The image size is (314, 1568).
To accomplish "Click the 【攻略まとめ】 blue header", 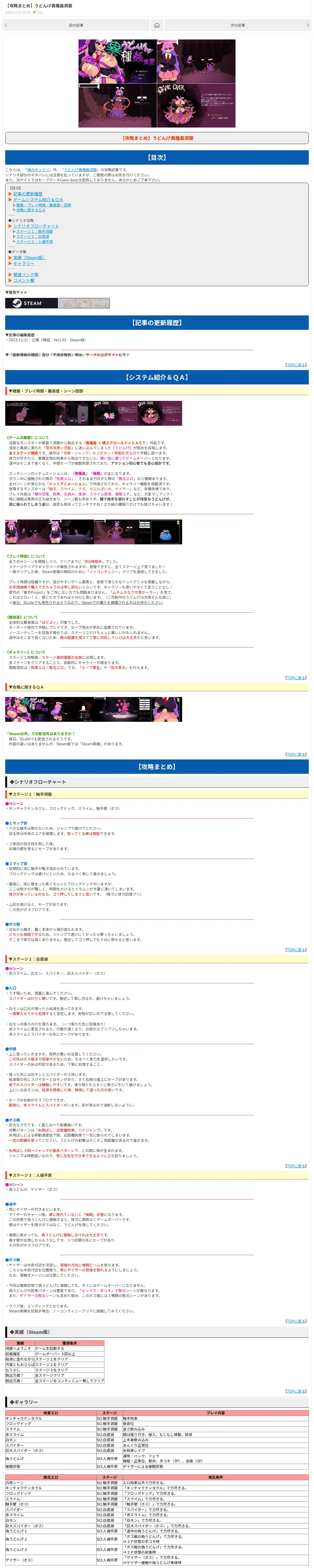I will tap(157, 767).
